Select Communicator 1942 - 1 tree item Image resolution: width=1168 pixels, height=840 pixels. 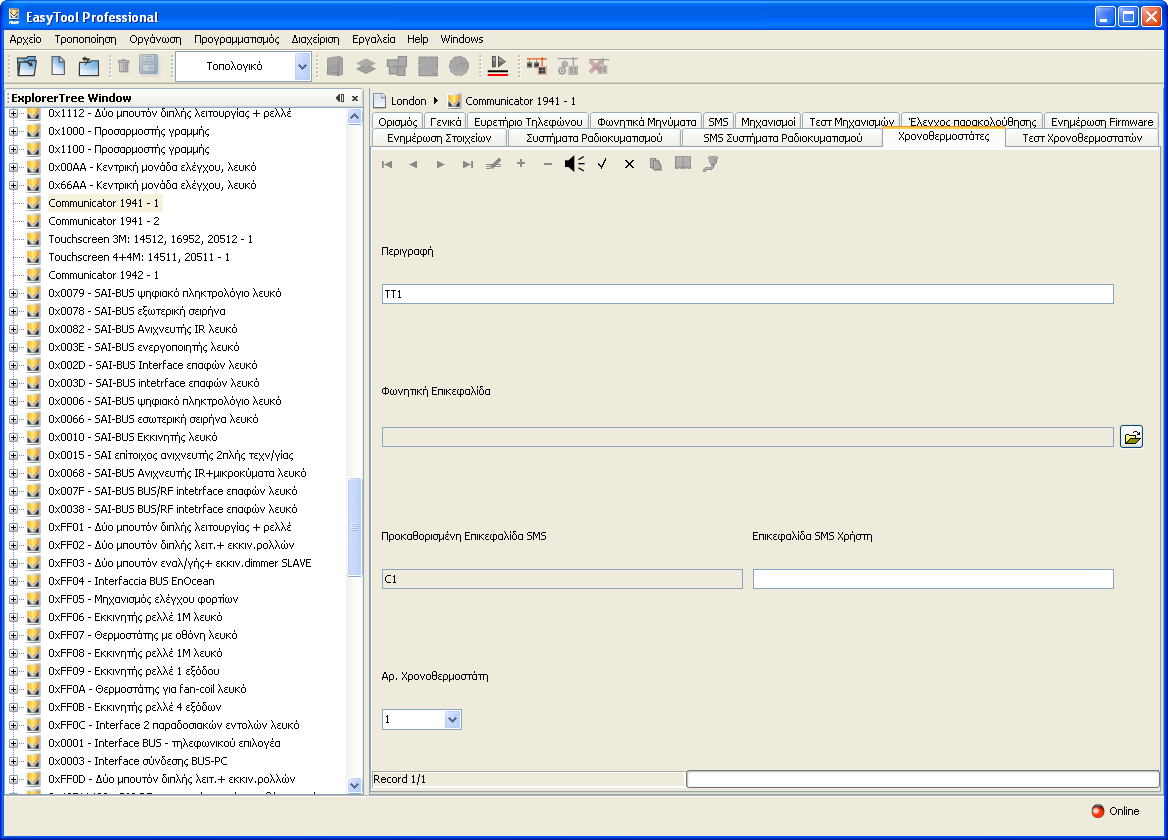104,275
